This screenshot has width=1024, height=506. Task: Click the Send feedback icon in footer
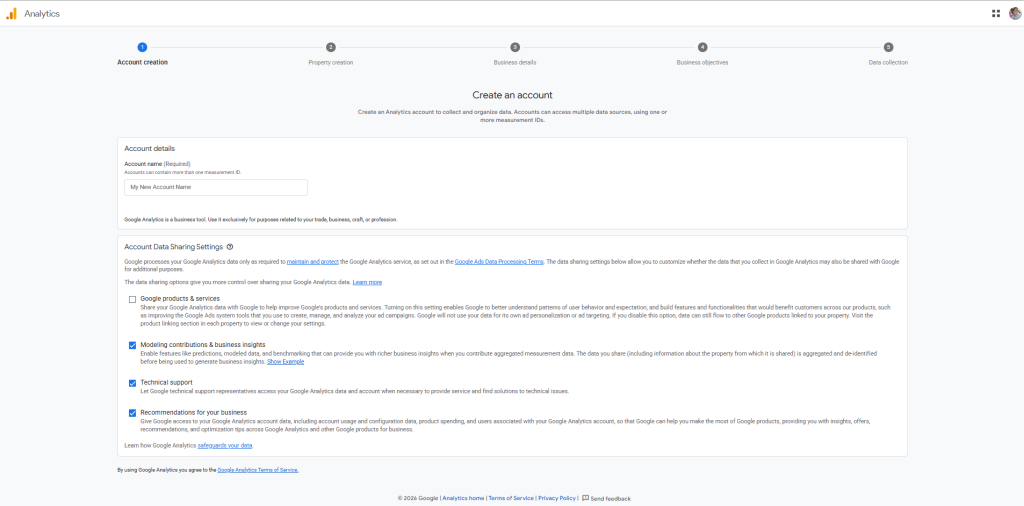pos(585,498)
